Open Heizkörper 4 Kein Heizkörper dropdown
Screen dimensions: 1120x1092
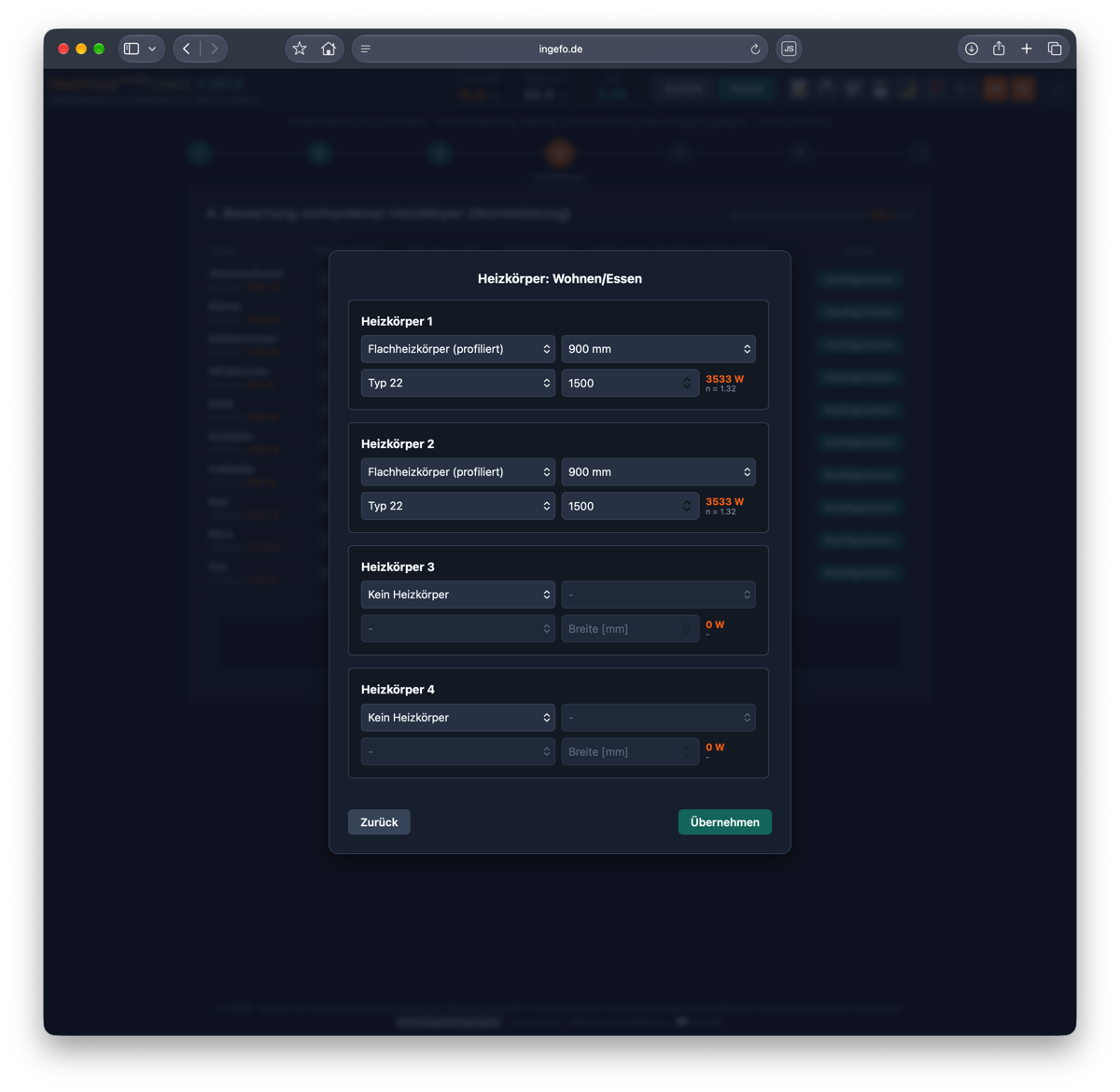pos(458,718)
